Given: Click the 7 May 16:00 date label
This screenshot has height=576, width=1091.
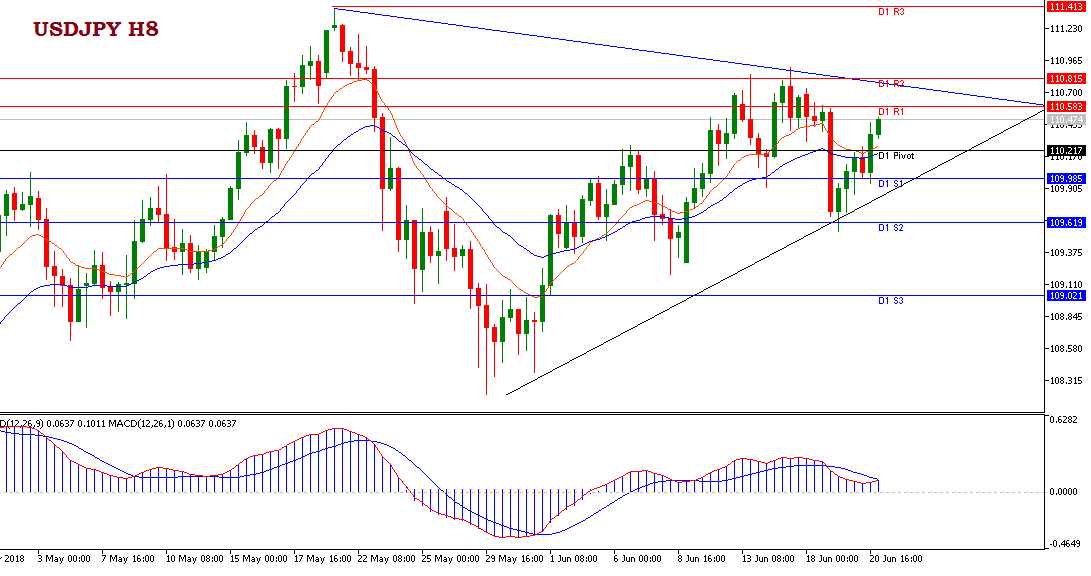Looking at the screenshot, I should (127, 559).
